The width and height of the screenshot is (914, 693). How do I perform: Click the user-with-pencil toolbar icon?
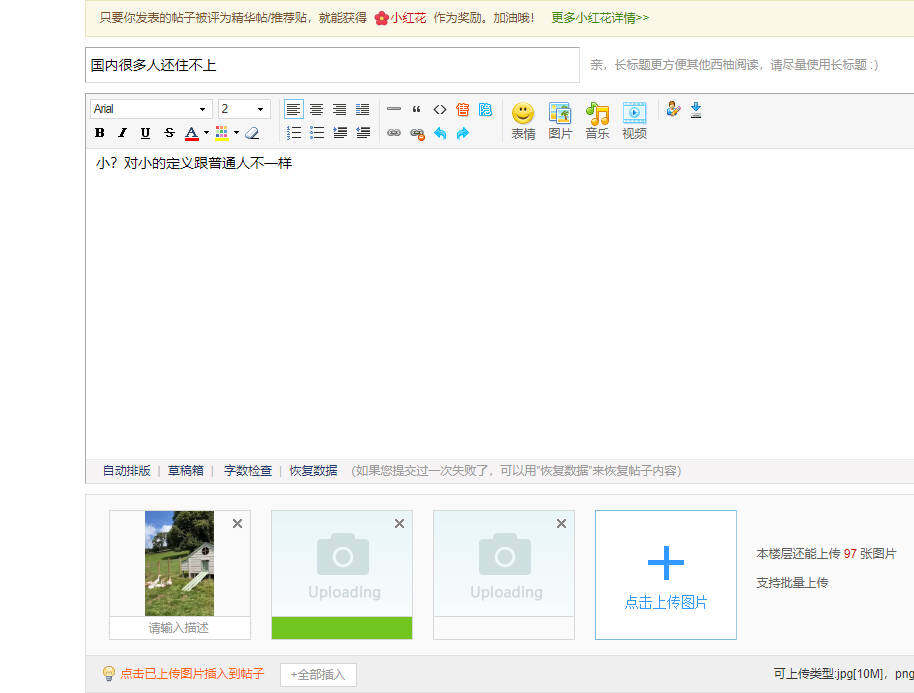[673, 109]
